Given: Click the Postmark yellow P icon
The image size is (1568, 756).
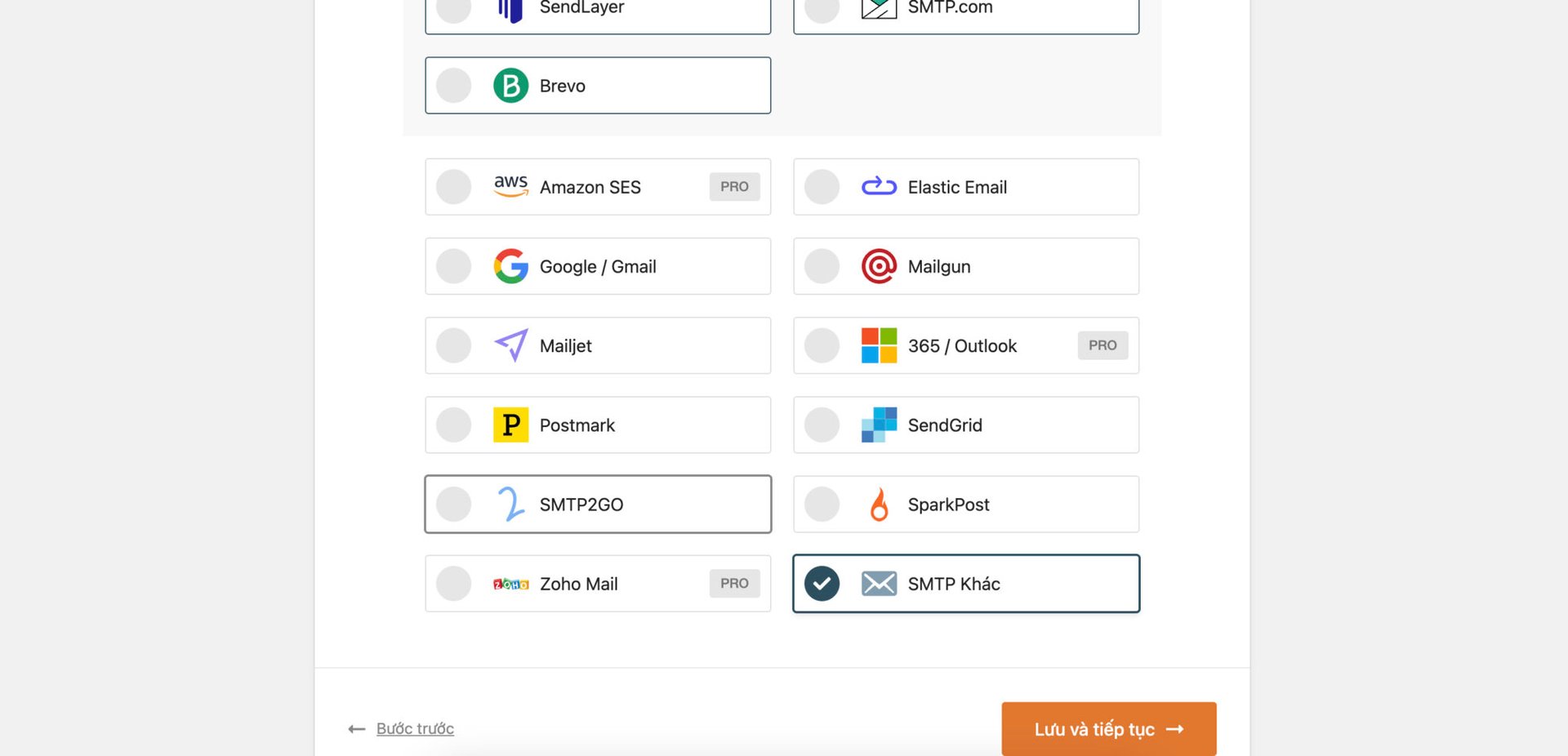Looking at the screenshot, I should point(510,425).
